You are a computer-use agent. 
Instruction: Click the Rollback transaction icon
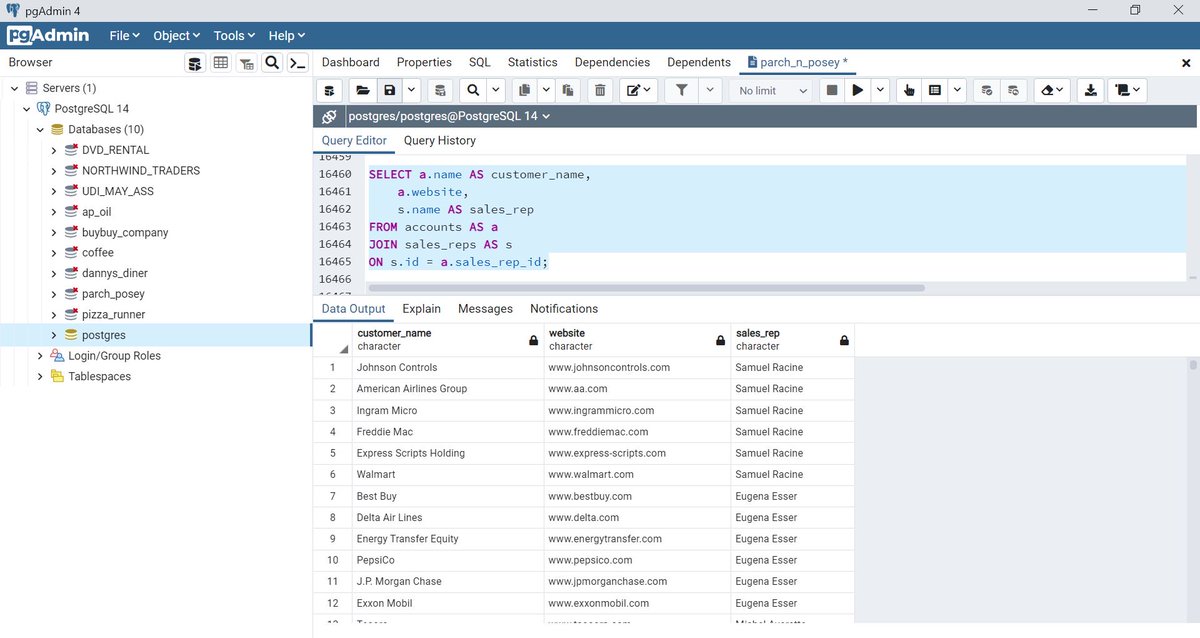pyautogui.click(x=1013, y=90)
